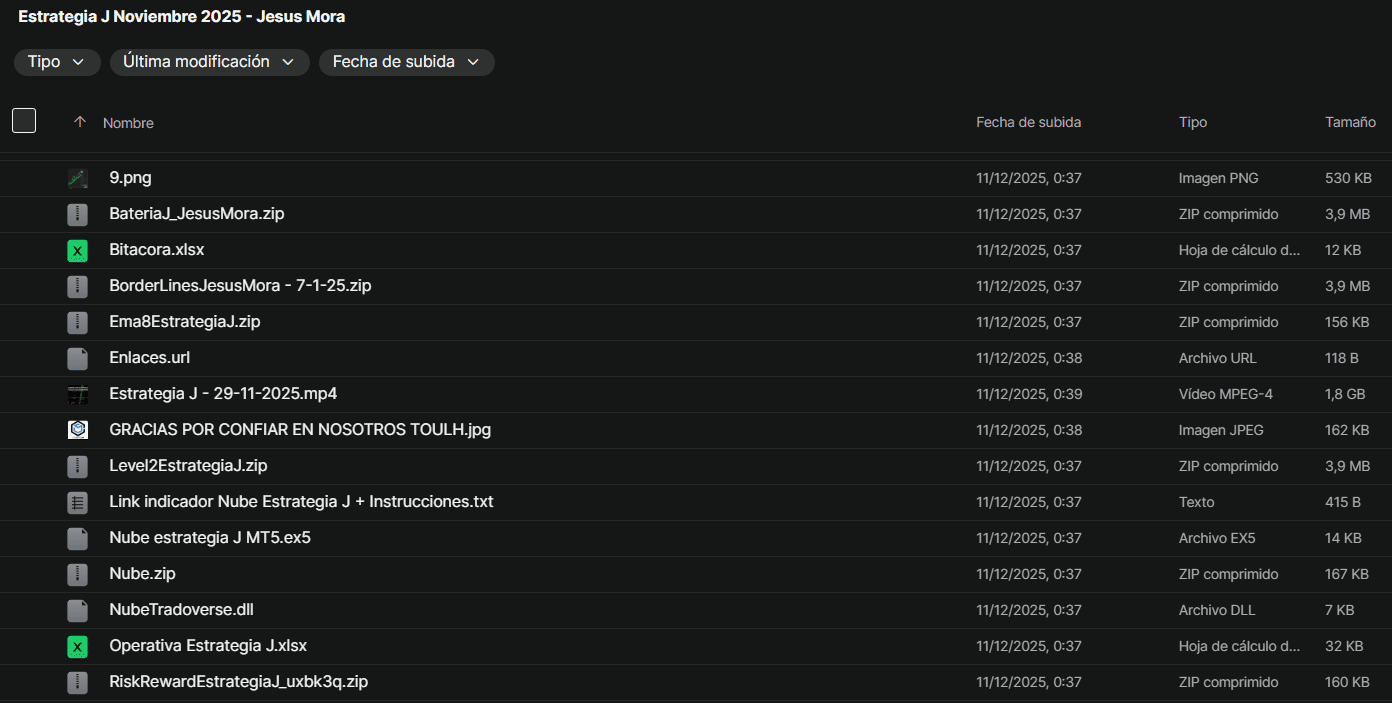The image size is (1392, 703).
Task: Click the ZIP icon beside Nube.zip
Action: (x=77, y=574)
